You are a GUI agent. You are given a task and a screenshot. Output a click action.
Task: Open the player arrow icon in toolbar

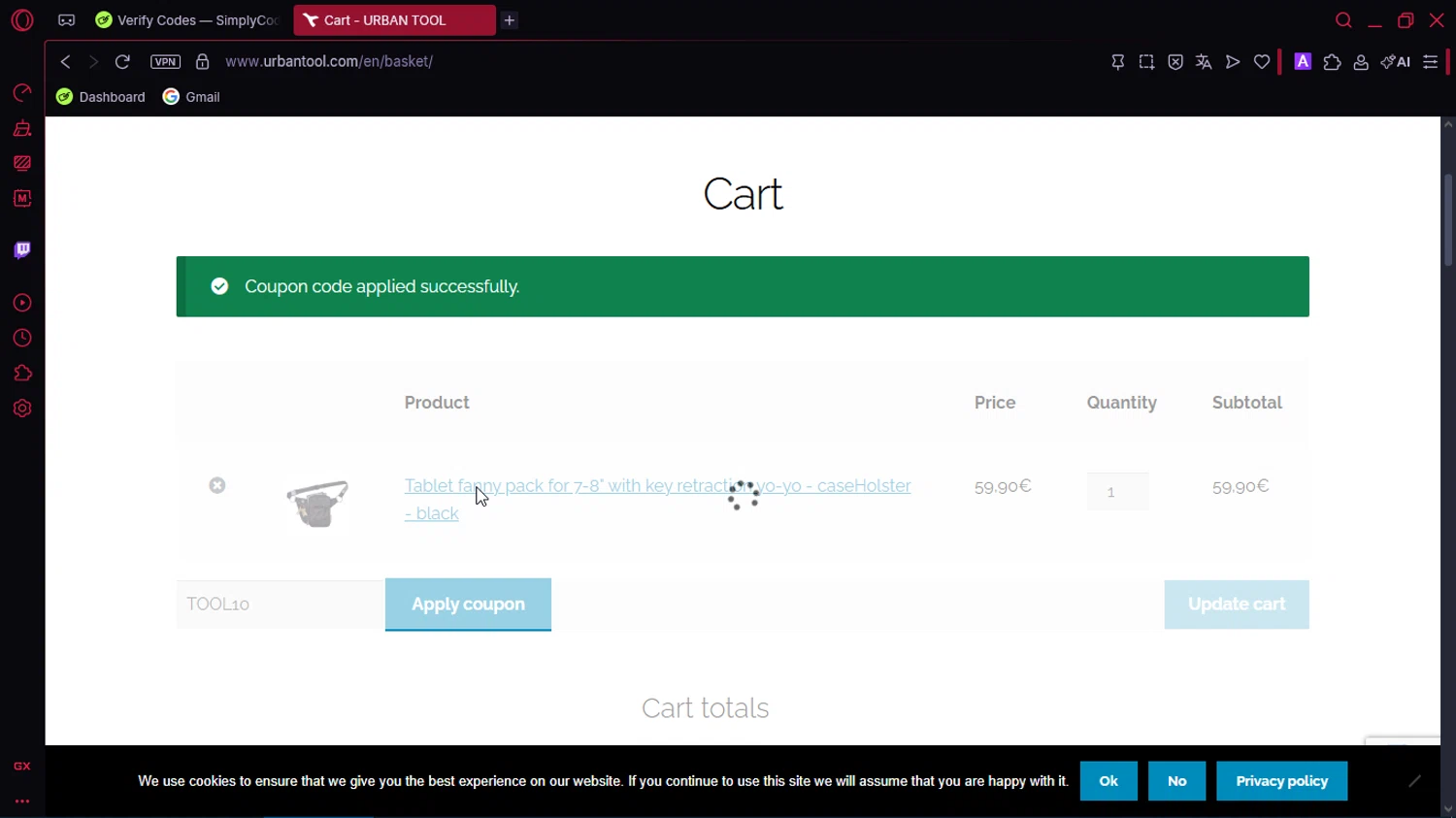tap(1233, 62)
